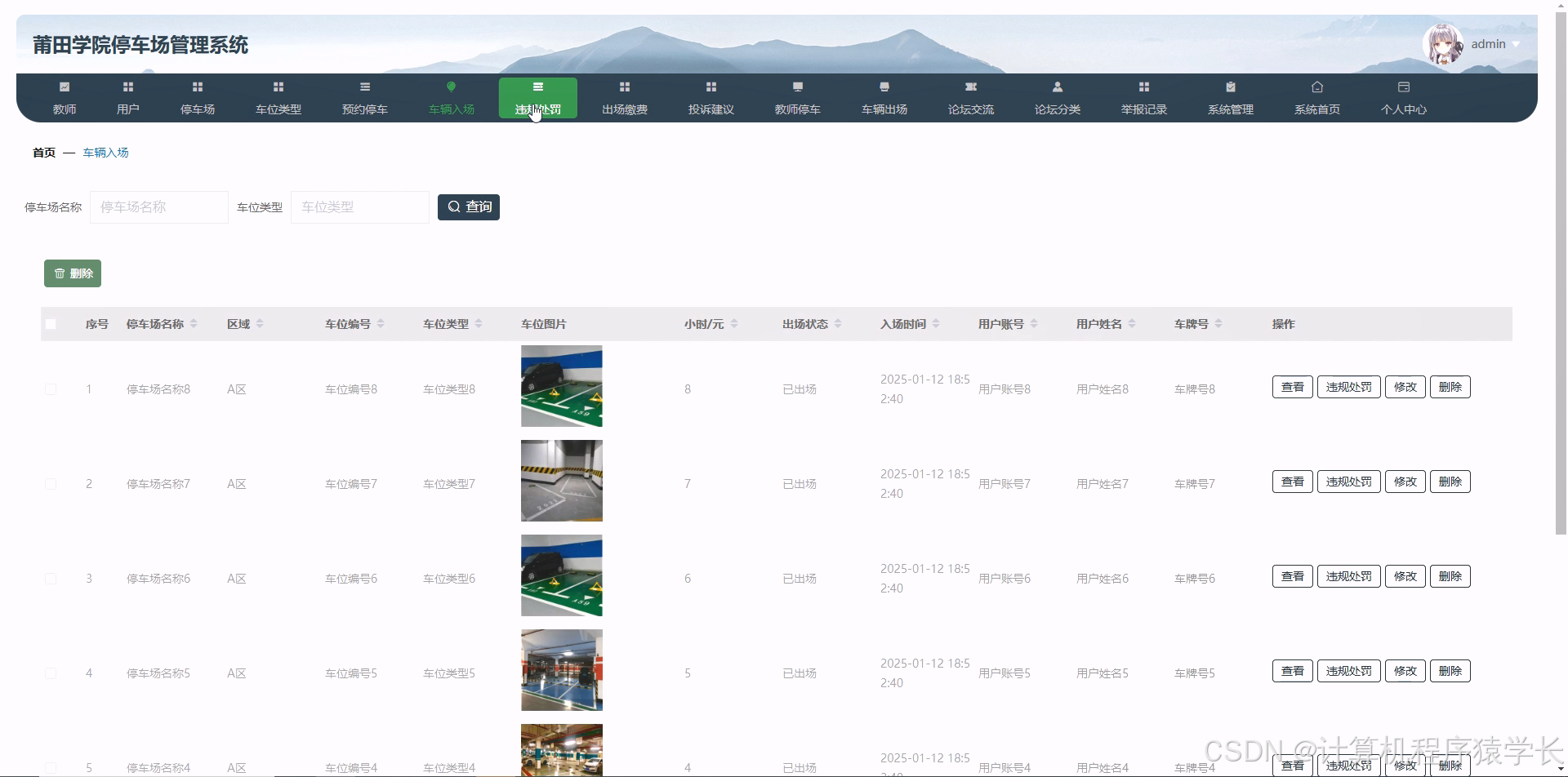Viewport: 1568px width, 777px height.
Task: Sort by 入场时间 column
Action: point(936,324)
